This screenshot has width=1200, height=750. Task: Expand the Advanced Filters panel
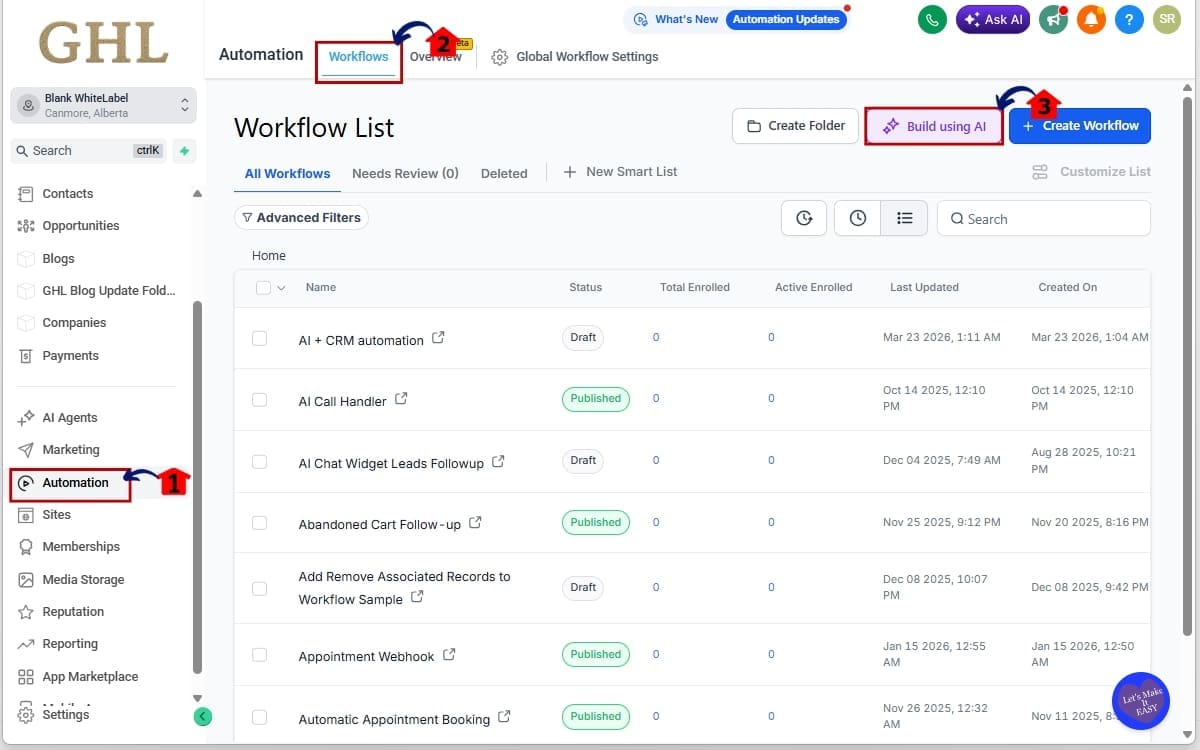coord(301,217)
